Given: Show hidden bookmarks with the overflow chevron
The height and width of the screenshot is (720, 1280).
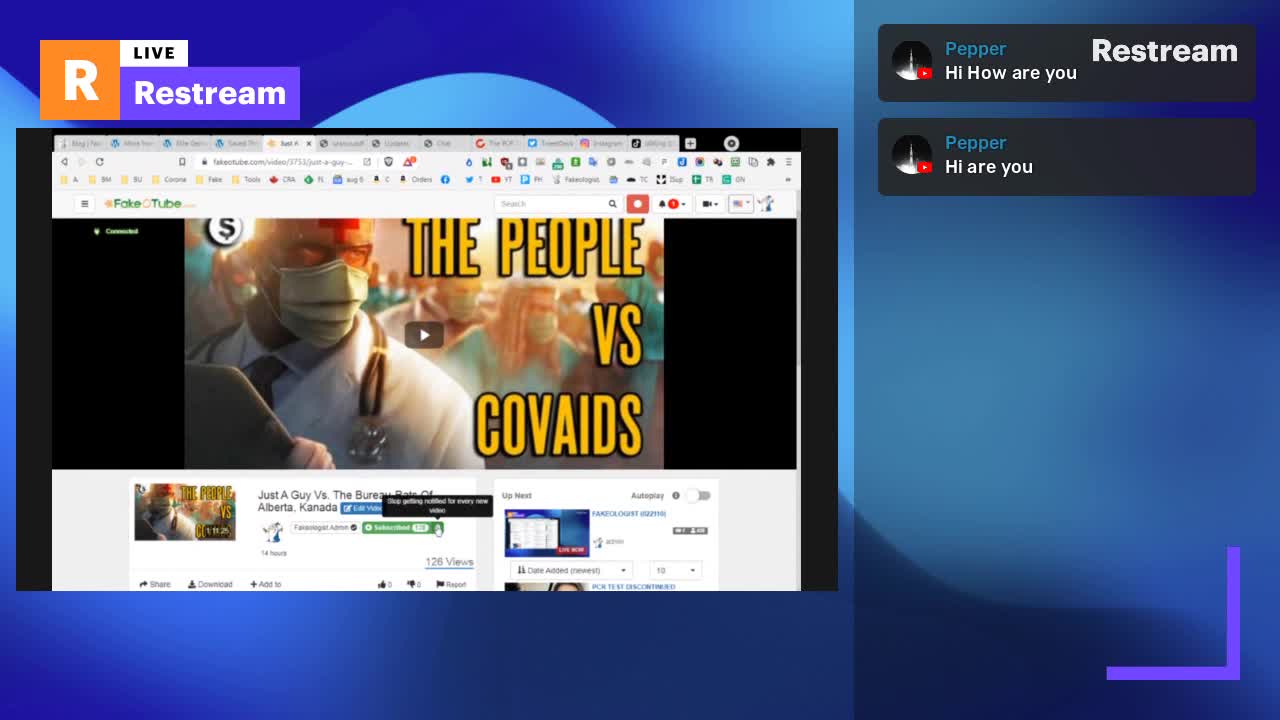Looking at the screenshot, I should (x=788, y=180).
